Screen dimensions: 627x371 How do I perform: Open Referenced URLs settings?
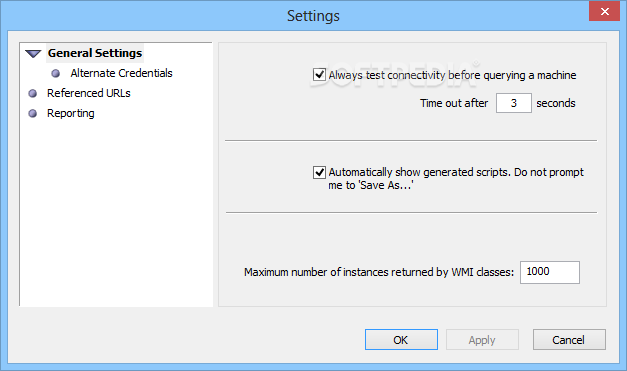(x=89, y=93)
